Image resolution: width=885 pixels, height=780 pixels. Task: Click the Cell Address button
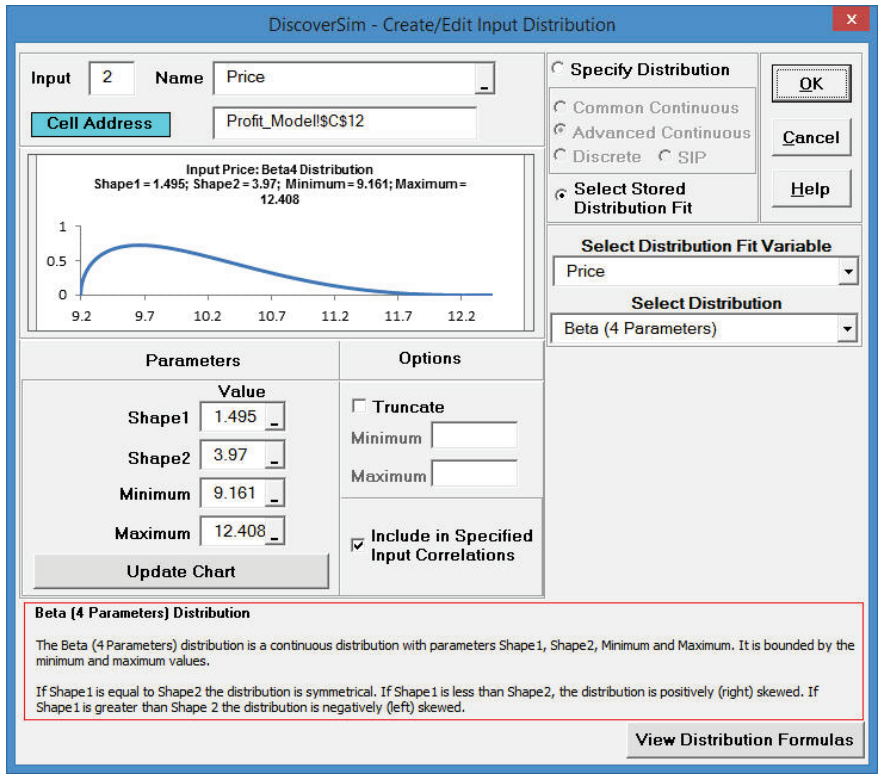click(99, 124)
